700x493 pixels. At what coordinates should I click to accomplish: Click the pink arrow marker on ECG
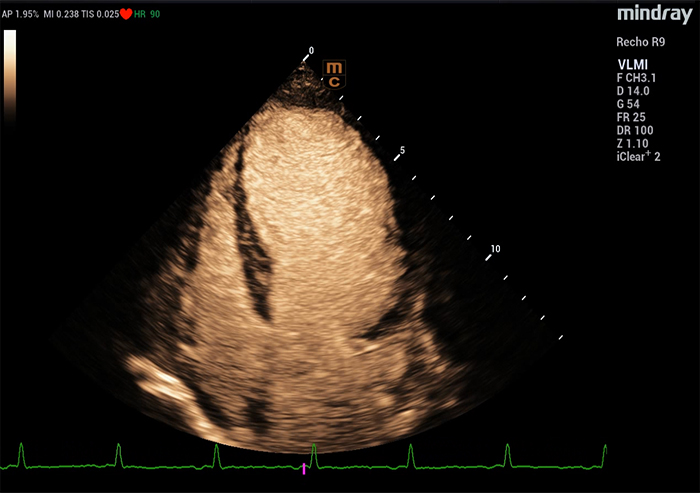pos(304,468)
